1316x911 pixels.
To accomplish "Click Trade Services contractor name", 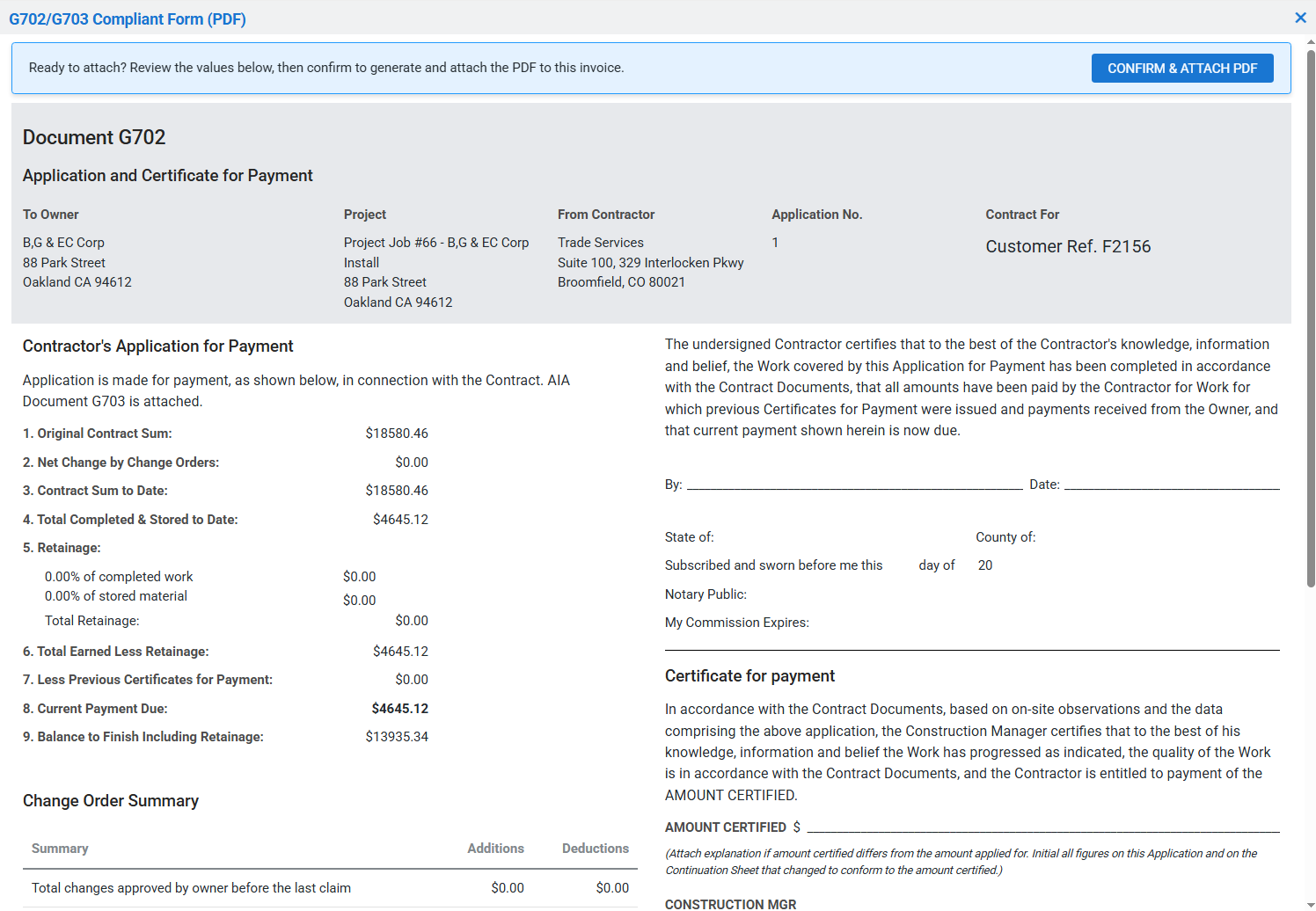I will tap(601, 243).
